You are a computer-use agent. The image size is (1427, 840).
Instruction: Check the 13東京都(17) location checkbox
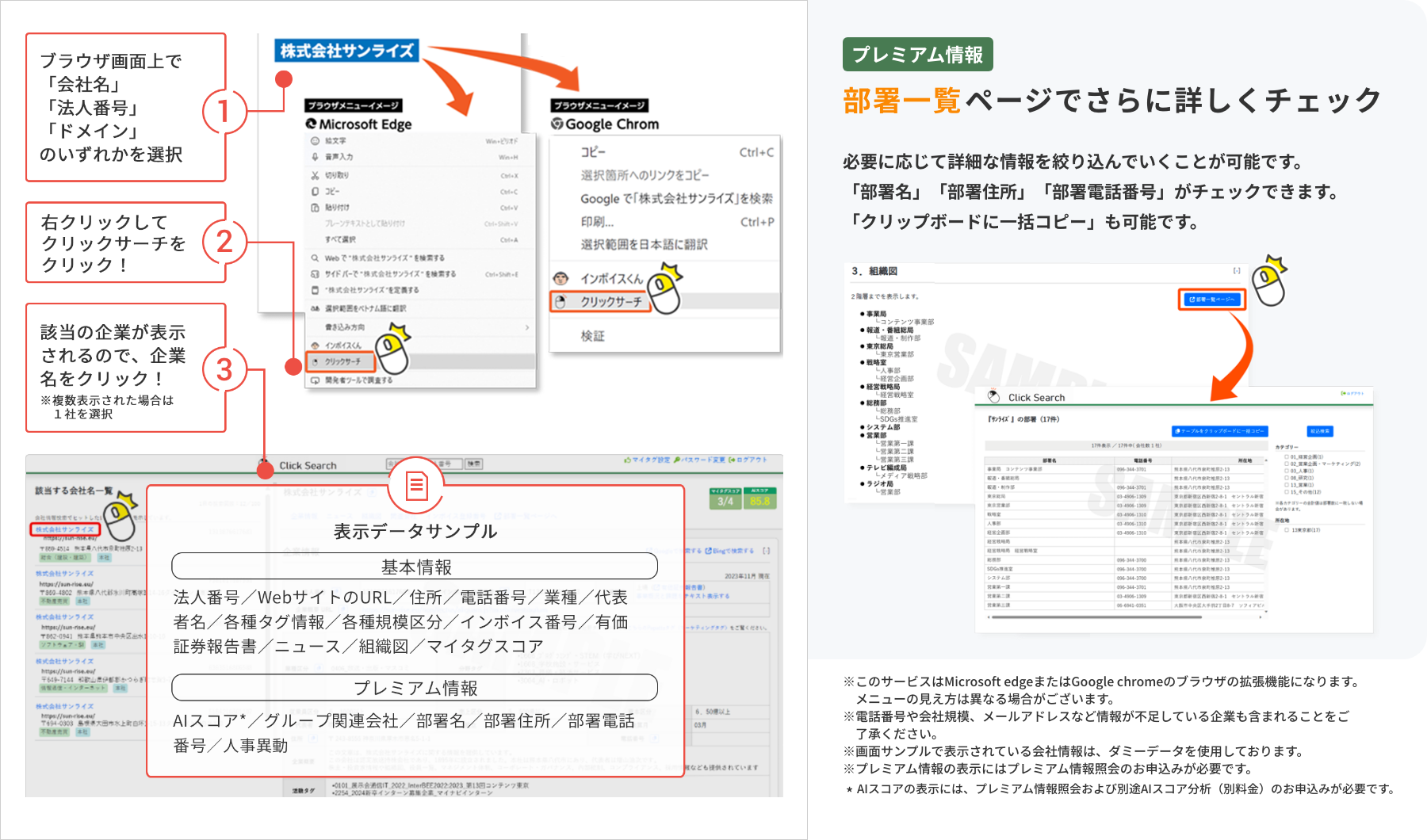[x=1287, y=530]
